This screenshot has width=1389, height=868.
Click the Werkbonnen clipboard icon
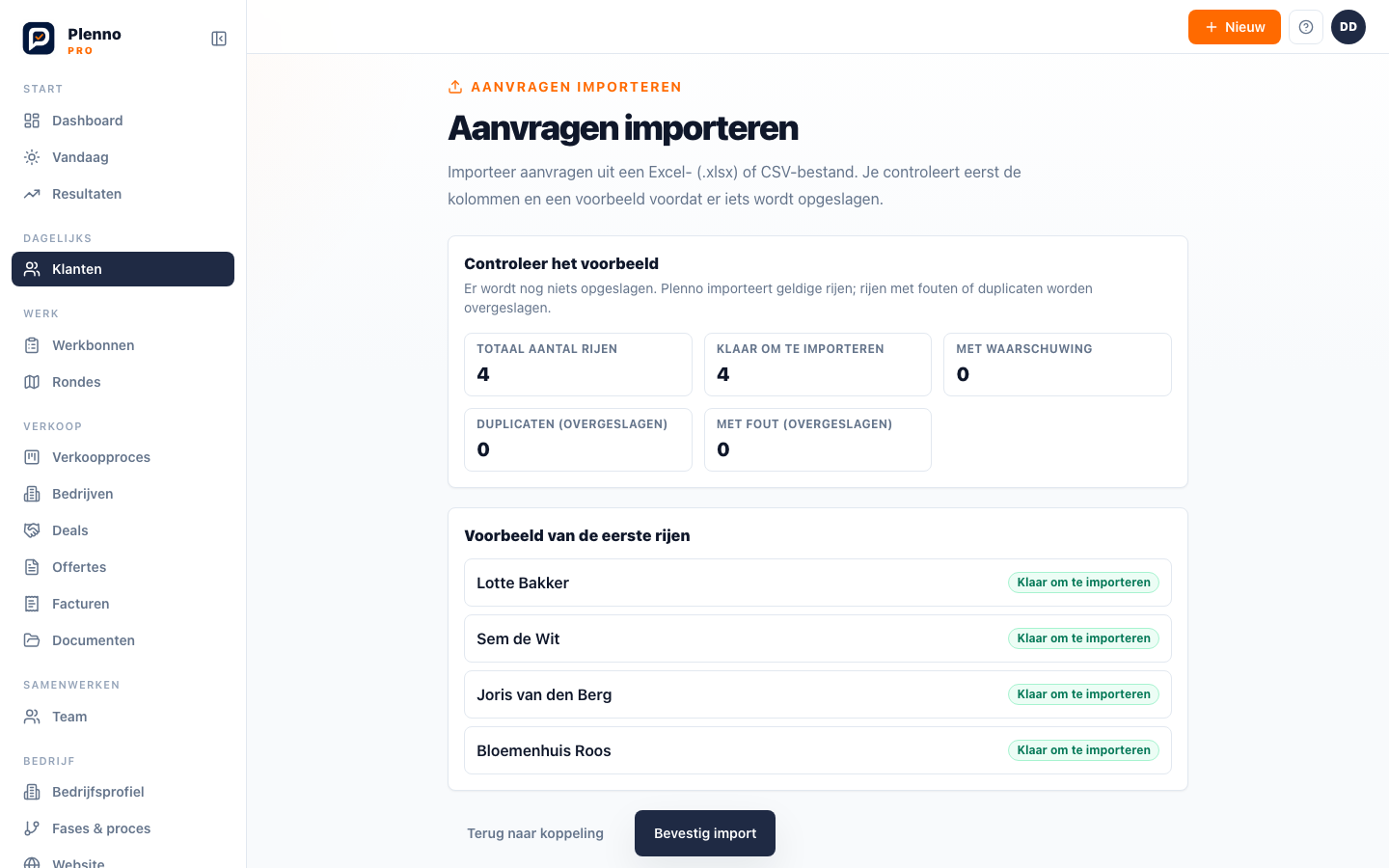click(x=32, y=345)
